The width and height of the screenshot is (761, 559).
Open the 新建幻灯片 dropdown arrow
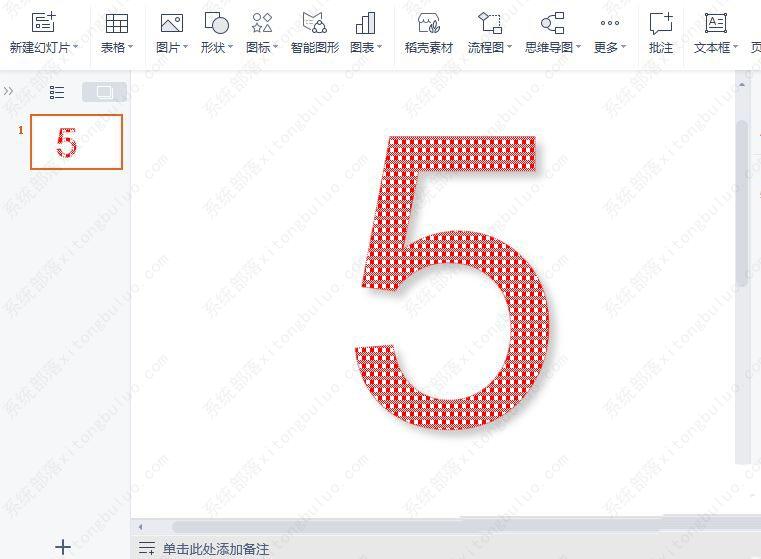[76, 47]
